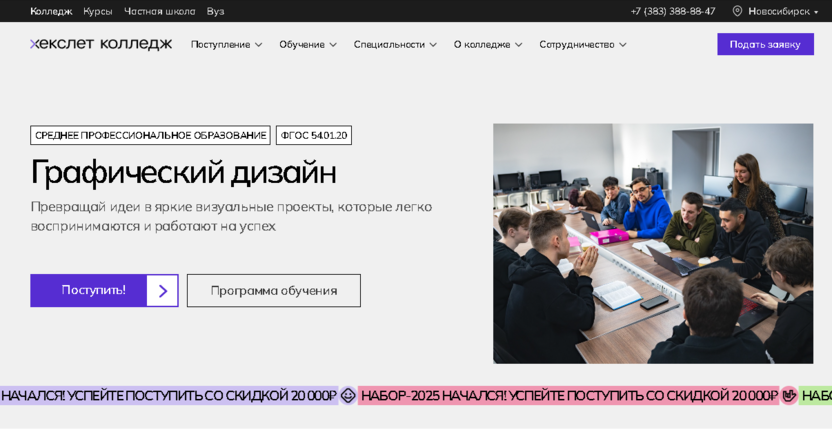This screenshot has height=439, width=832.
Task: Click the location pin icon beside Новосибирск
Action: click(737, 11)
